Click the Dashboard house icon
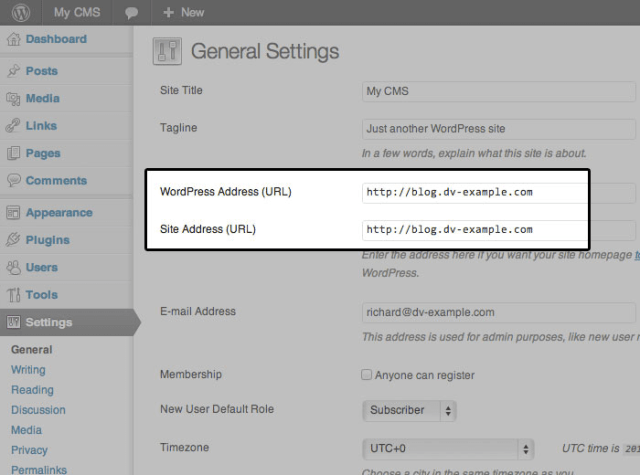The image size is (640, 475). [13, 39]
